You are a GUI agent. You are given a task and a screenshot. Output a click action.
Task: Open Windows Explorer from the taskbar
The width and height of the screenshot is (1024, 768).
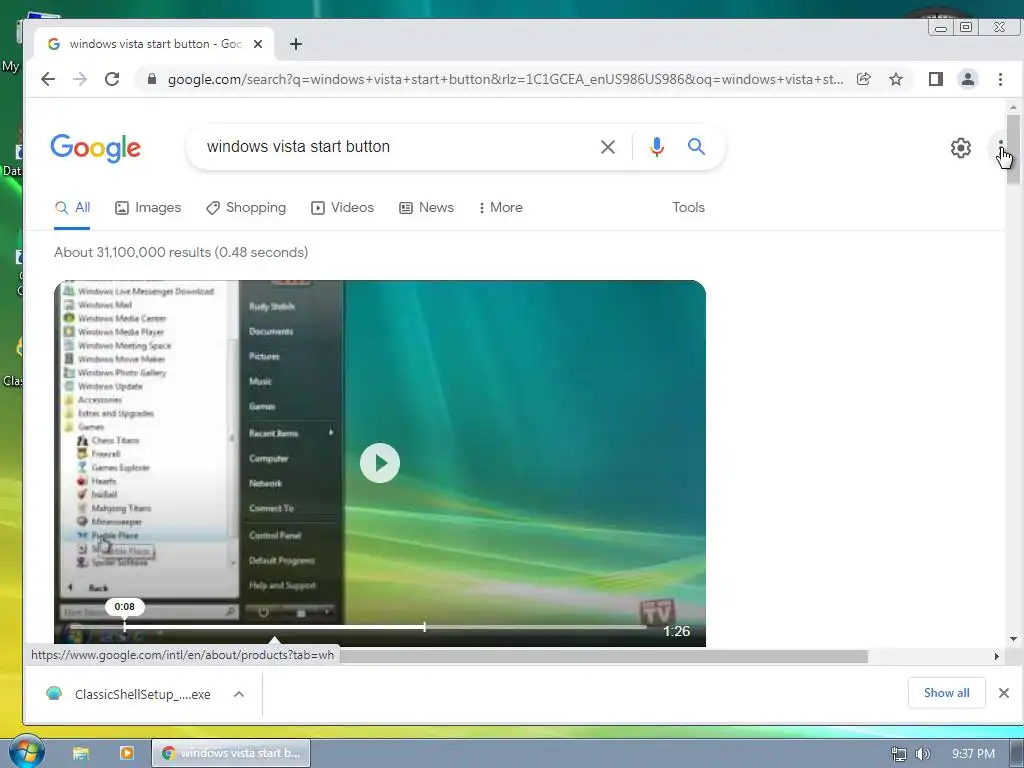(x=81, y=753)
